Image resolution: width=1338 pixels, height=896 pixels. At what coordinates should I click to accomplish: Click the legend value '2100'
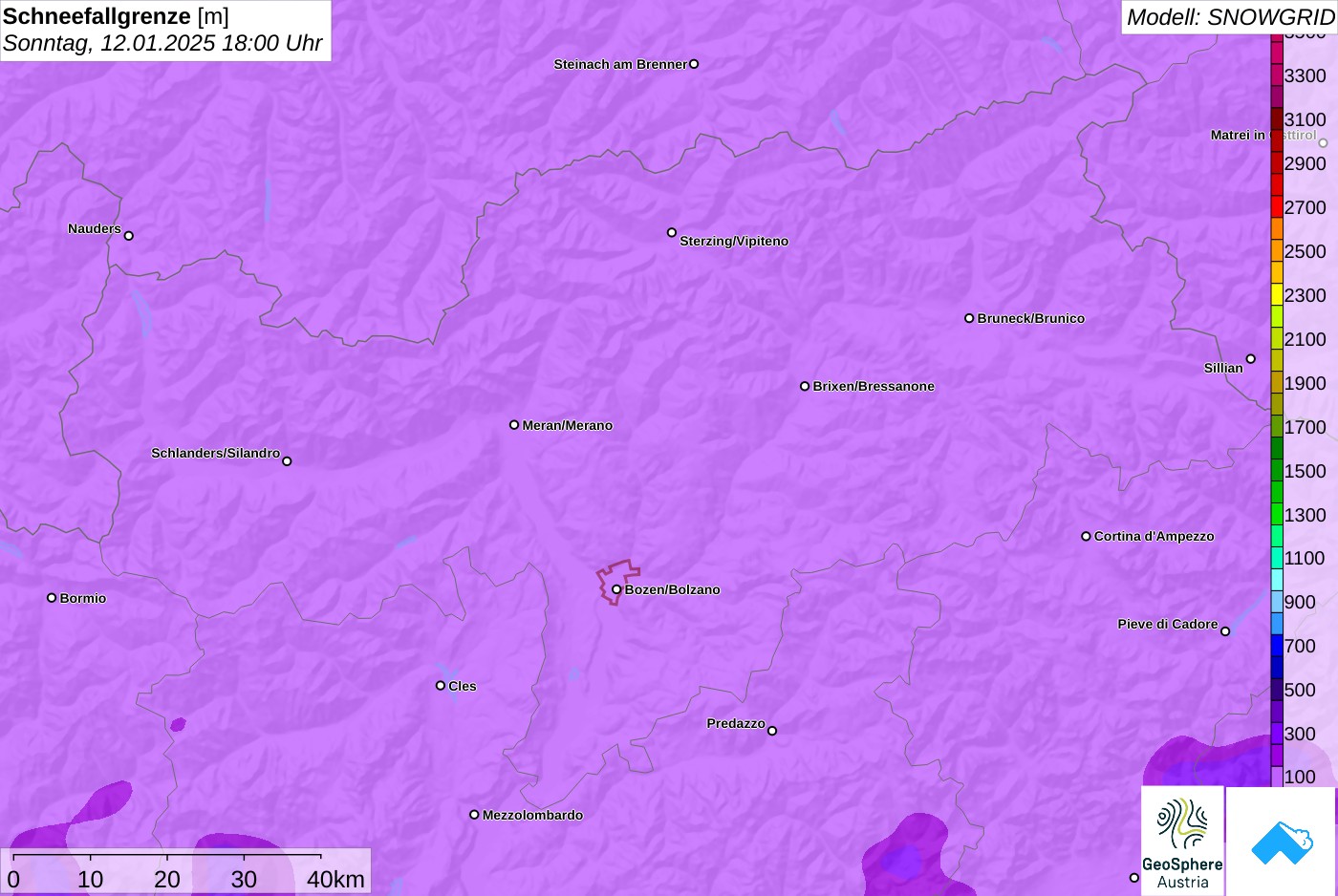[1305, 339]
